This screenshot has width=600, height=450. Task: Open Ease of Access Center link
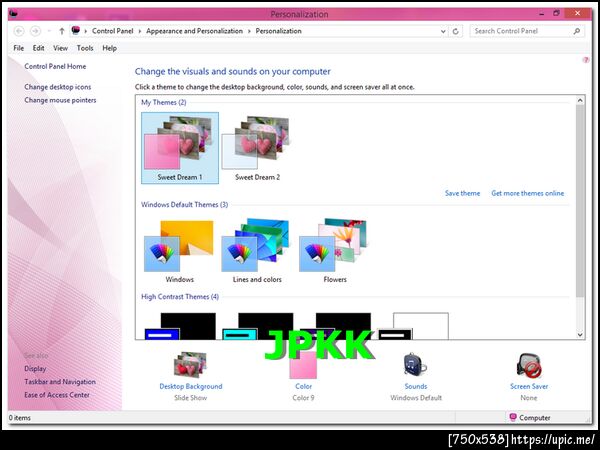tap(57, 395)
